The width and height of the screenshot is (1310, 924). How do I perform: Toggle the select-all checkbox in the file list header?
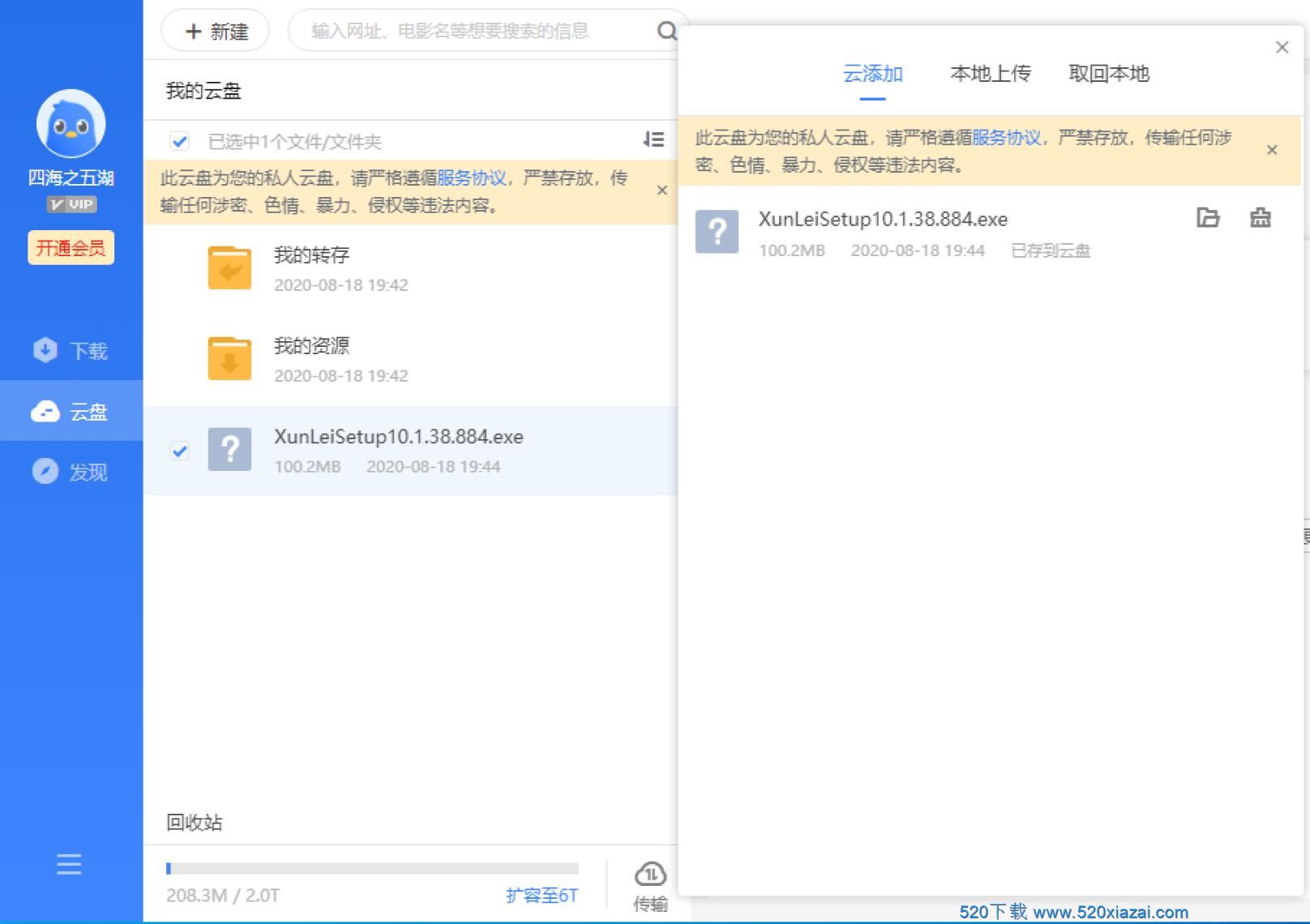(x=179, y=142)
